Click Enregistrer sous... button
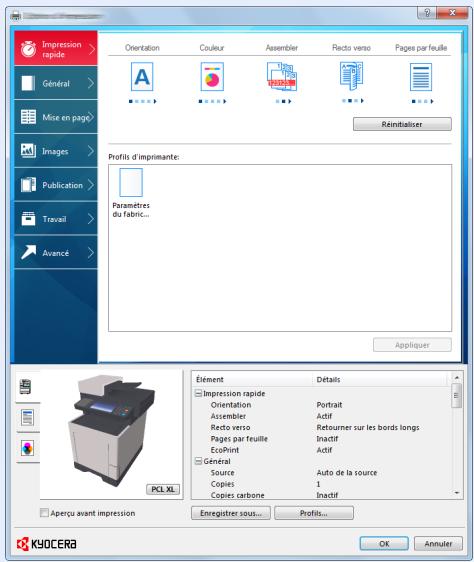 pos(231,513)
